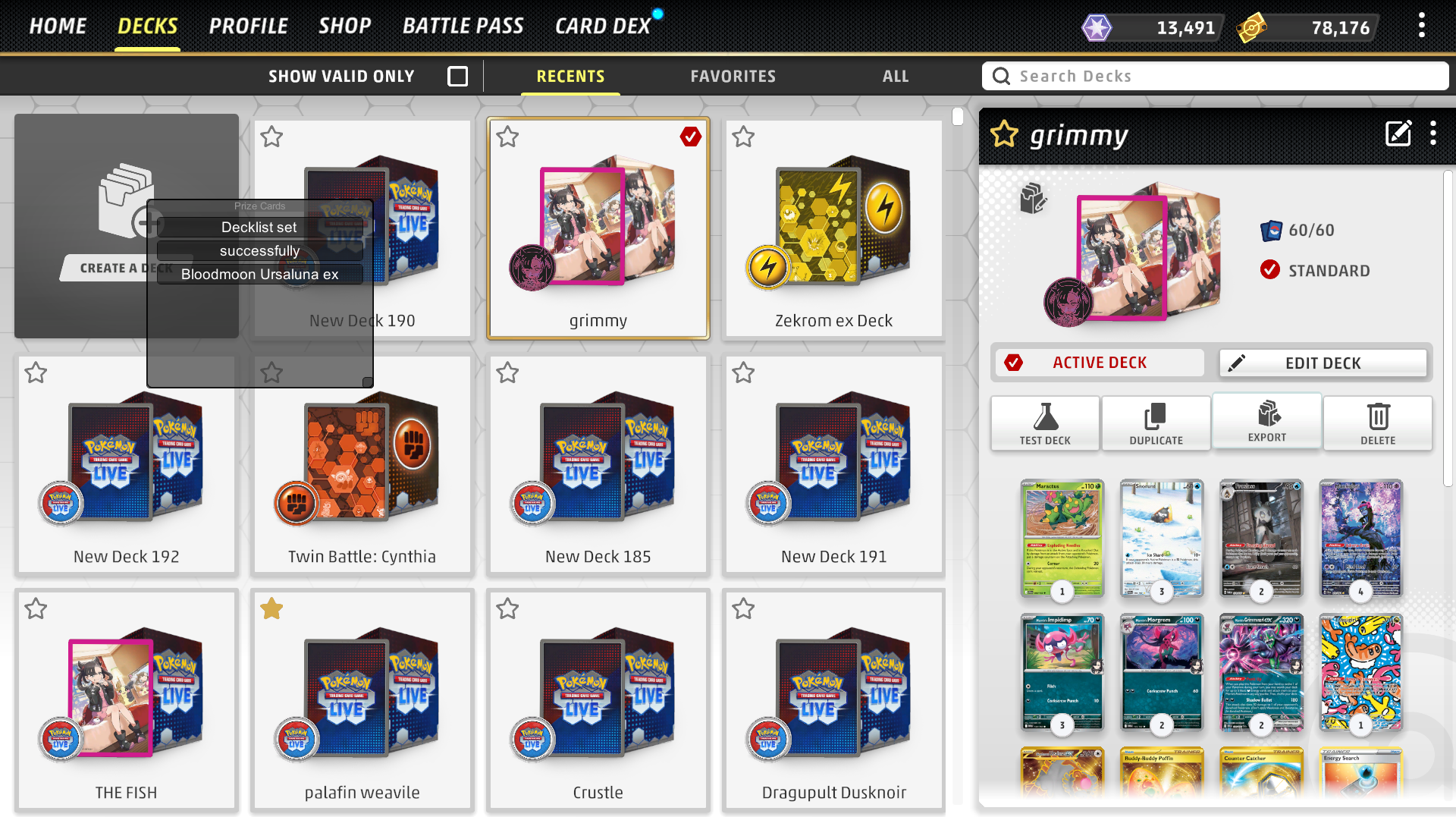Open the Battle Pass menu
Viewport: 1456px width, 817px height.
pyautogui.click(x=463, y=26)
